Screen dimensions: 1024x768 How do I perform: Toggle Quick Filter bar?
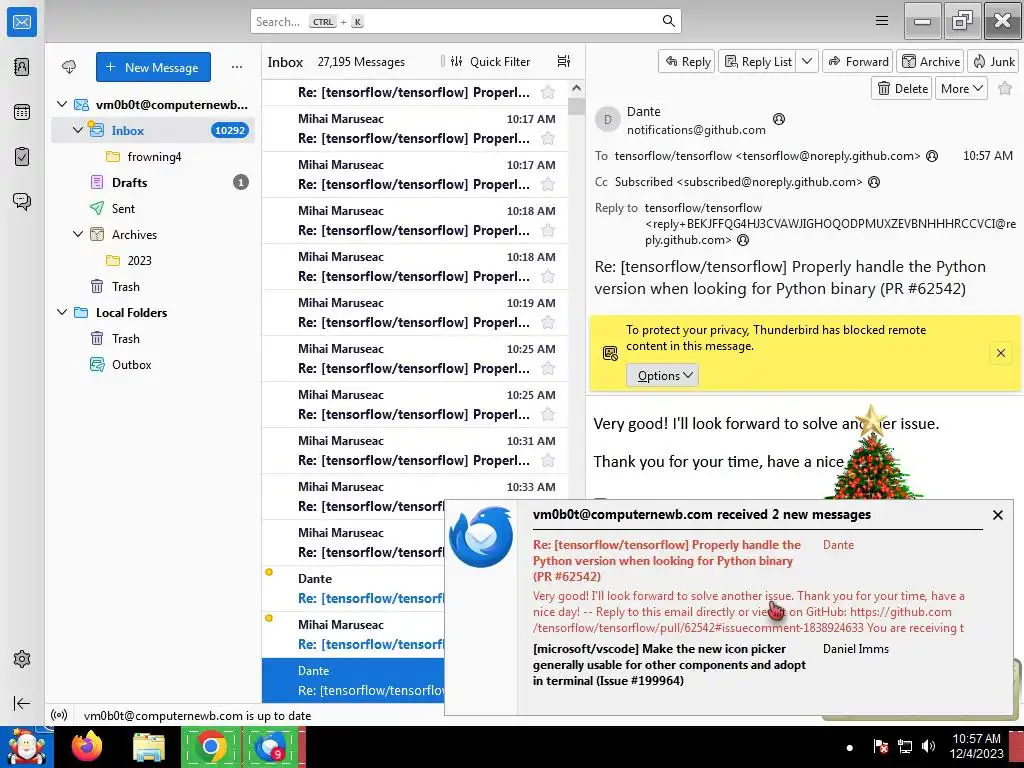[490, 61]
